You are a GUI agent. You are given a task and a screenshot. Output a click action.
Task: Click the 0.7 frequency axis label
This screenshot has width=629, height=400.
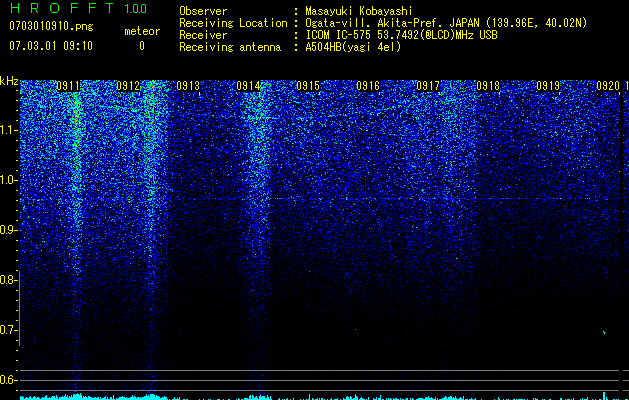(7, 330)
